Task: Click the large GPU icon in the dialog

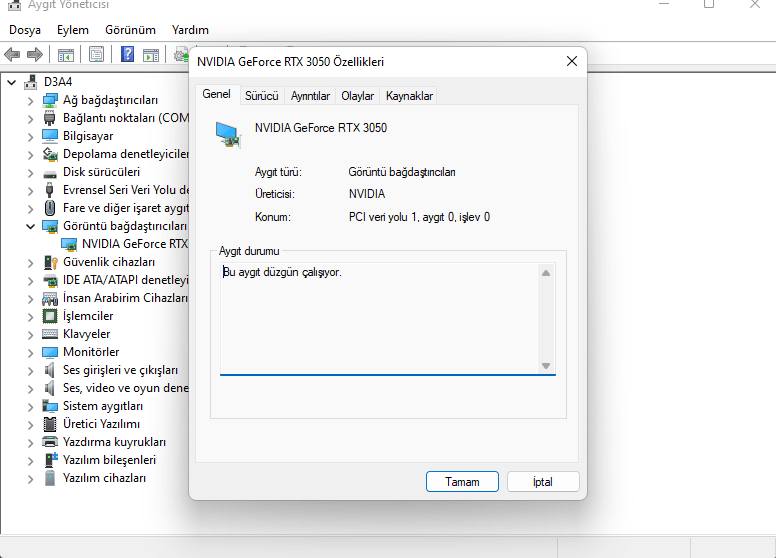Action: 228,135
